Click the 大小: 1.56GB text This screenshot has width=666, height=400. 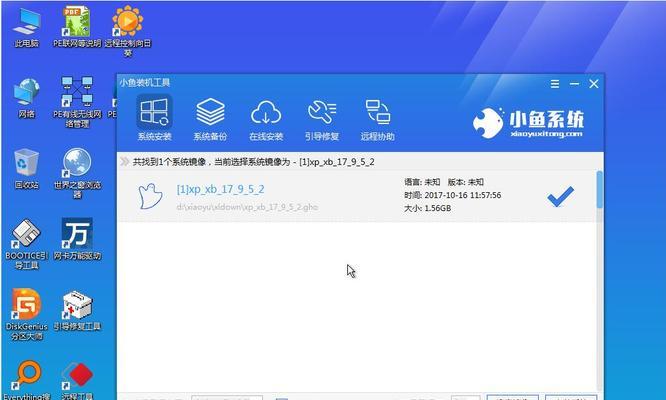click(428, 208)
